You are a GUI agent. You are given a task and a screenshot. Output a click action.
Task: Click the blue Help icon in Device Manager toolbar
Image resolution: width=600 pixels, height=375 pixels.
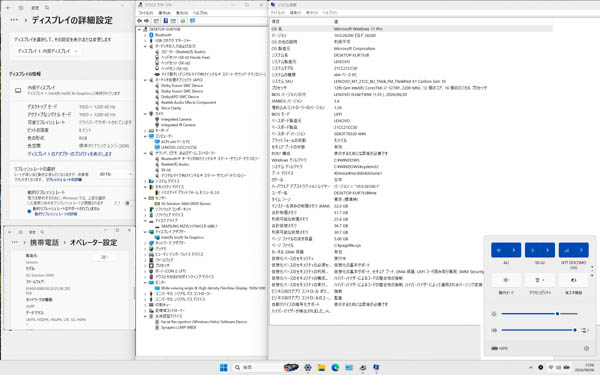166,21
